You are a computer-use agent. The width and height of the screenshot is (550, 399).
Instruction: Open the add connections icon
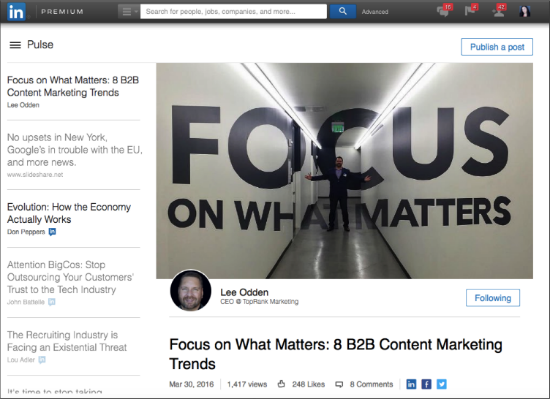(x=499, y=11)
